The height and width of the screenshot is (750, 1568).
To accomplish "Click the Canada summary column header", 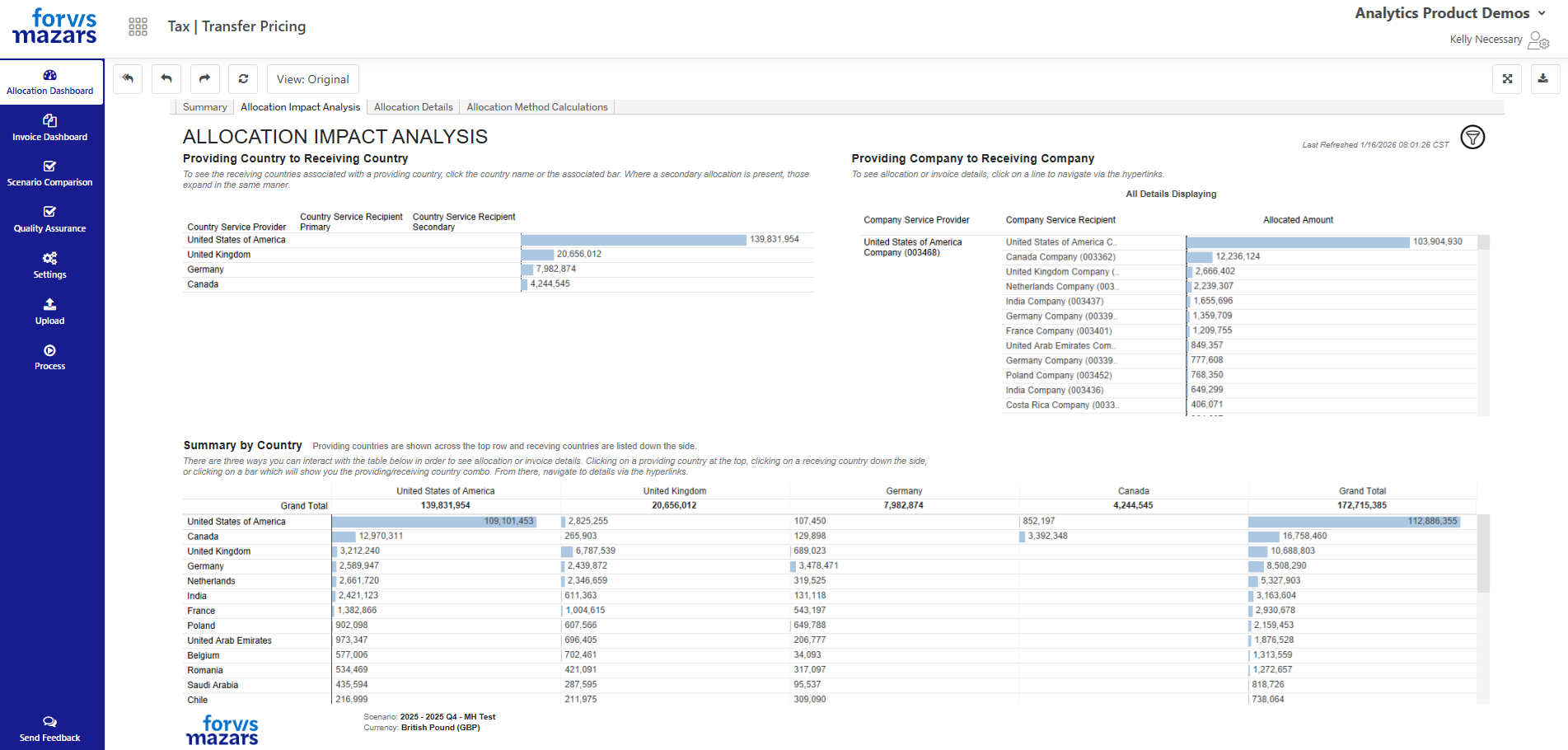I will (1134, 491).
